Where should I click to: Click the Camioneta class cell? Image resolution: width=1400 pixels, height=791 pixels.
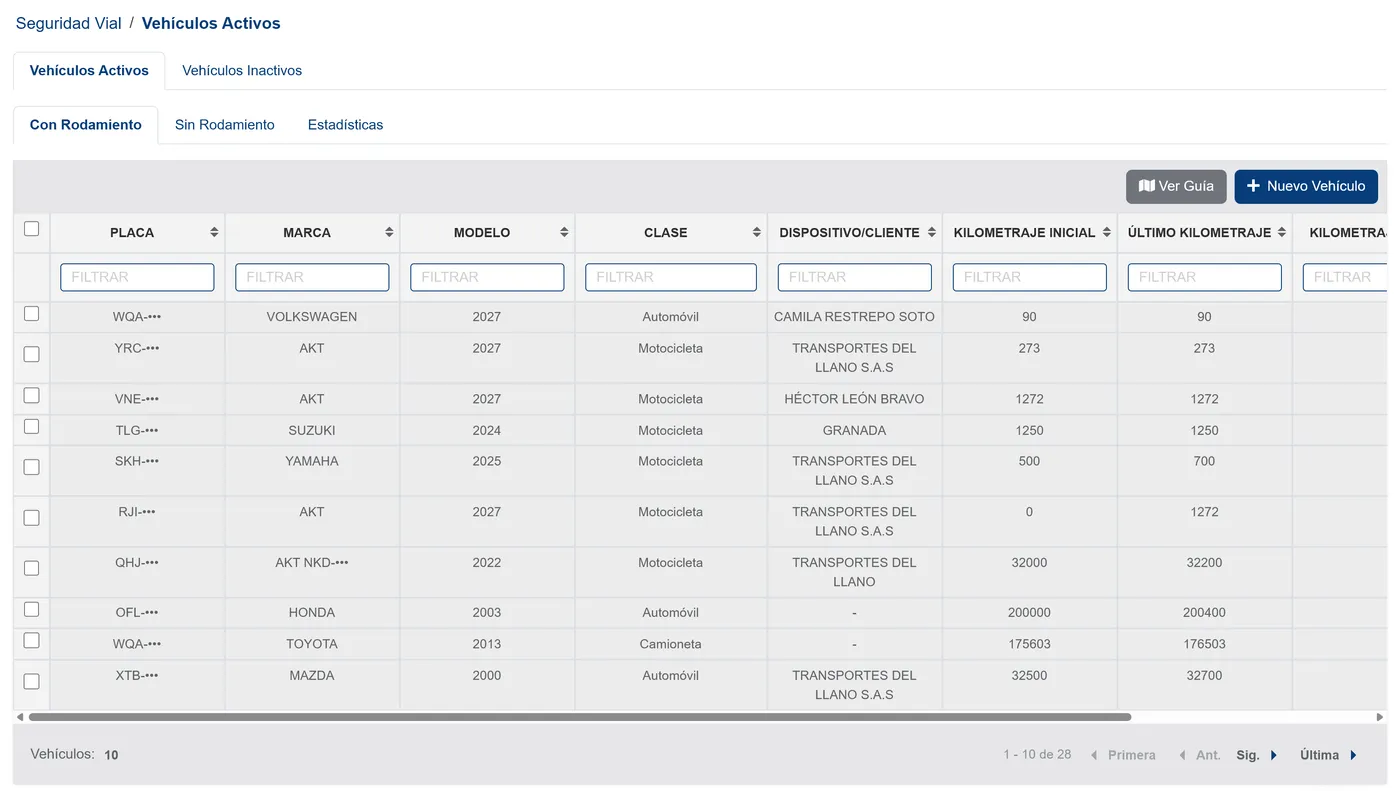click(671, 644)
